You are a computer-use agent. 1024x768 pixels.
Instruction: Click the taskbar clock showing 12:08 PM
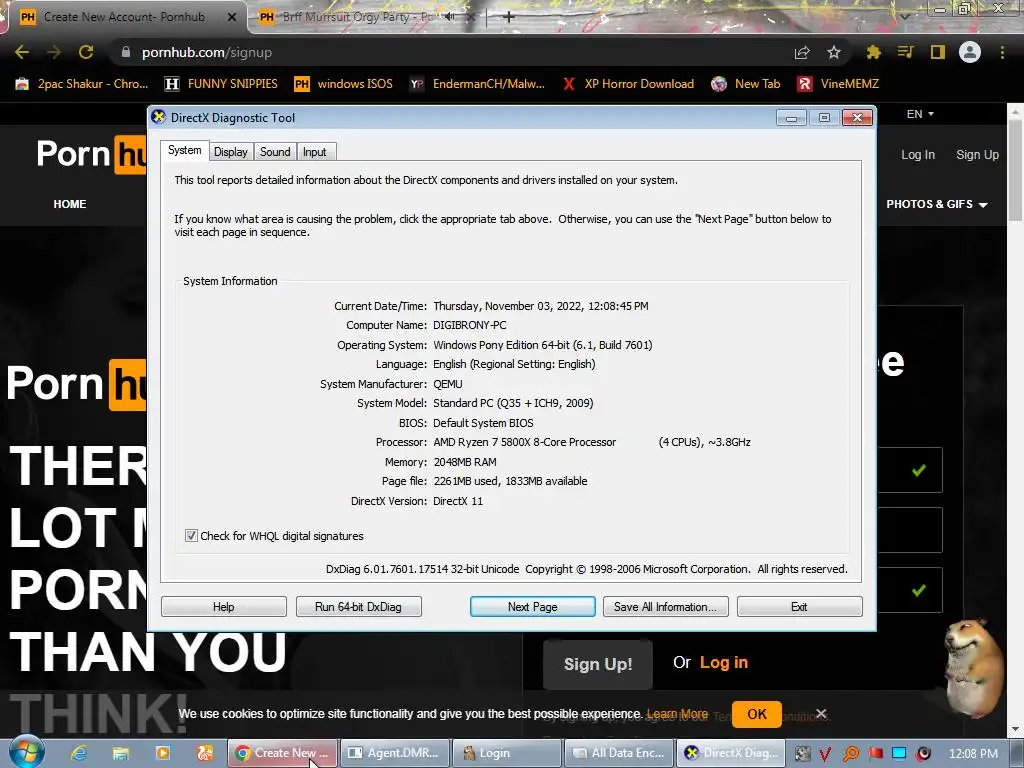click(x=973, y=754)
